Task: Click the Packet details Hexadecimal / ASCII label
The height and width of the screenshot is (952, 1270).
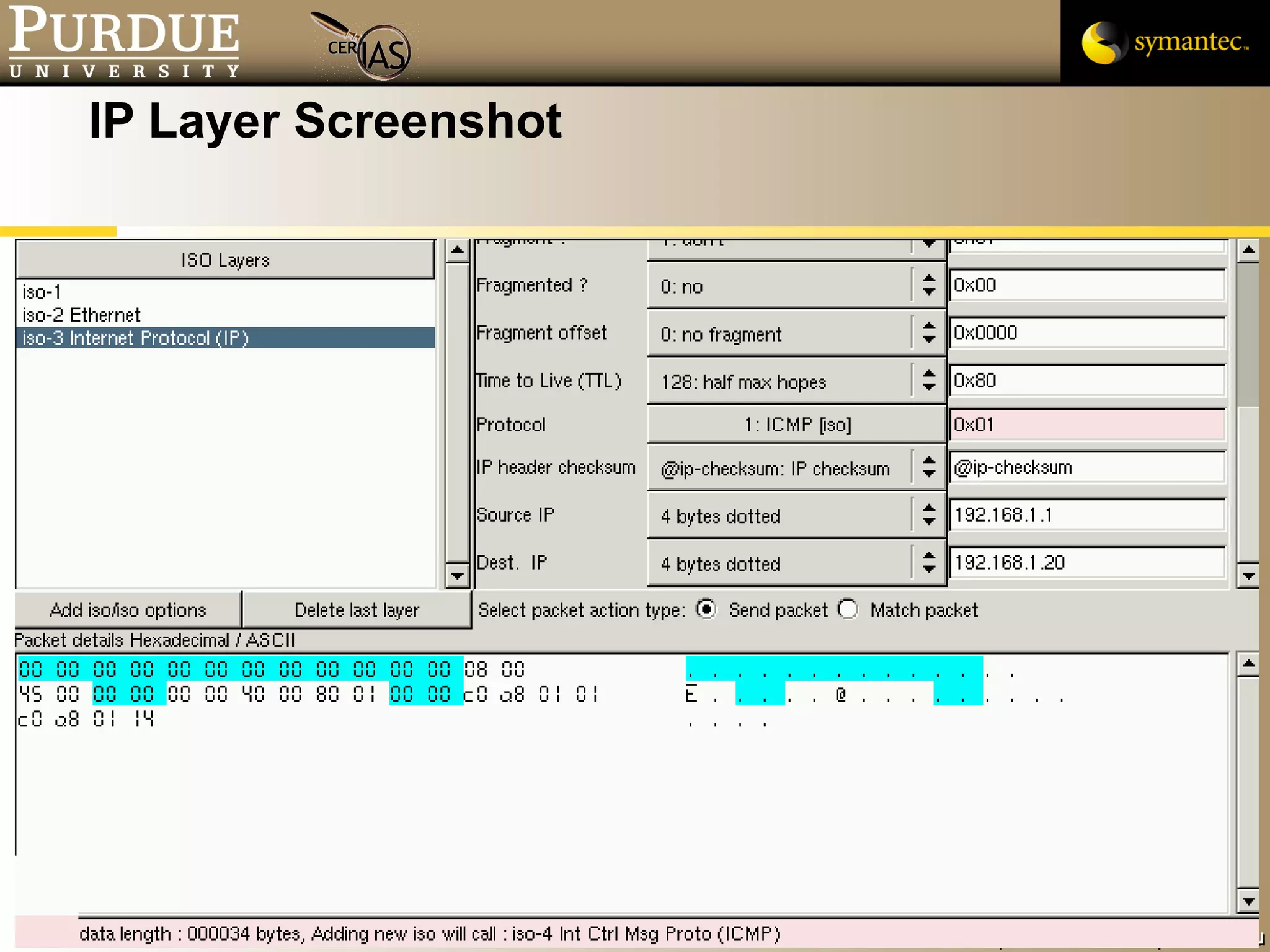Action: 154,640
